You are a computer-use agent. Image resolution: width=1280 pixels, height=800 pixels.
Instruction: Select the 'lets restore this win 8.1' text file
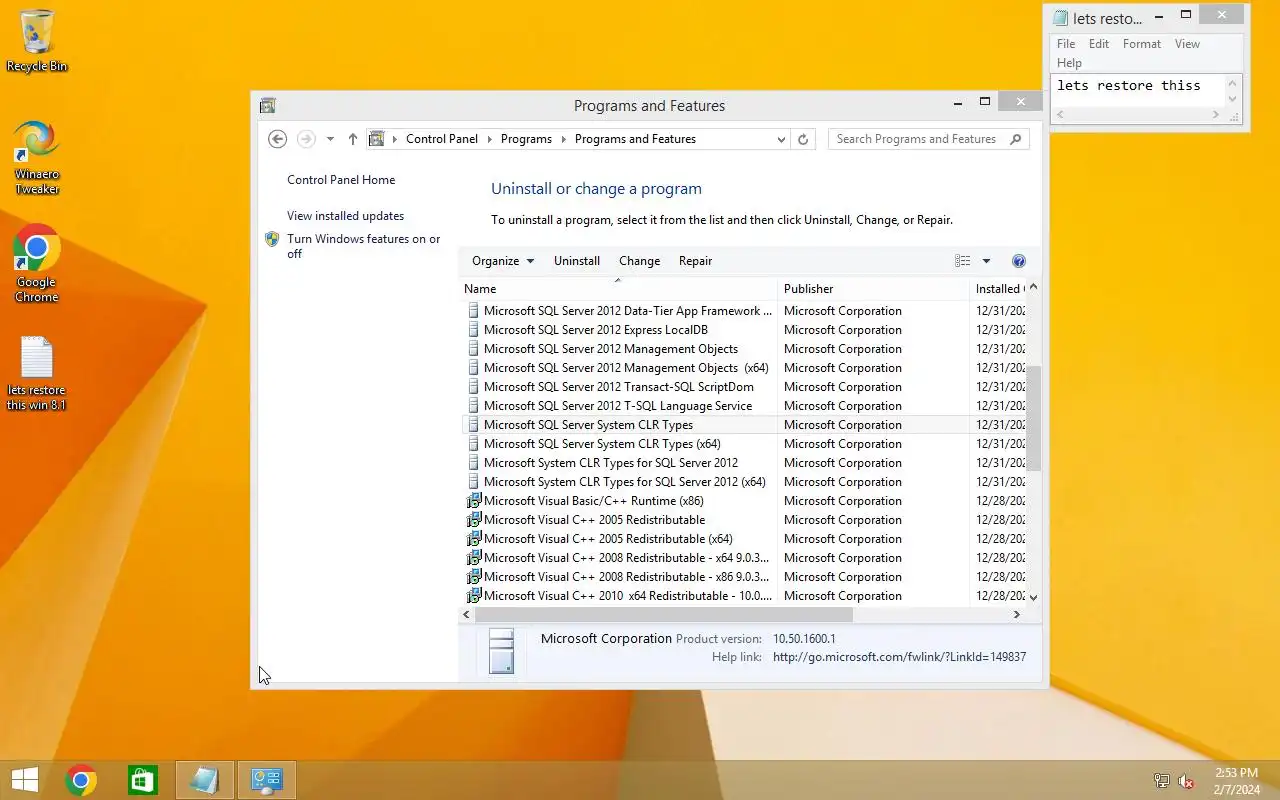coord(37,373)
